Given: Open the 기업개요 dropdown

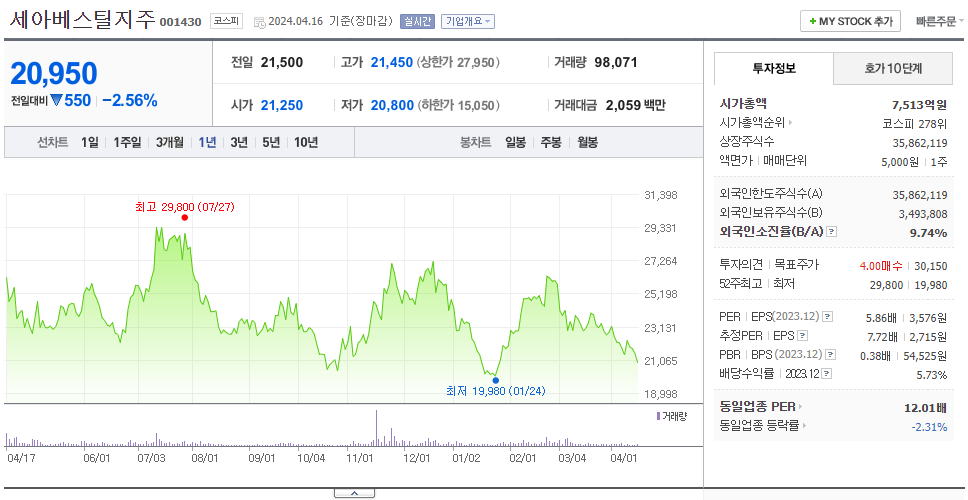Looking at the screenshot, I should 467,22.
